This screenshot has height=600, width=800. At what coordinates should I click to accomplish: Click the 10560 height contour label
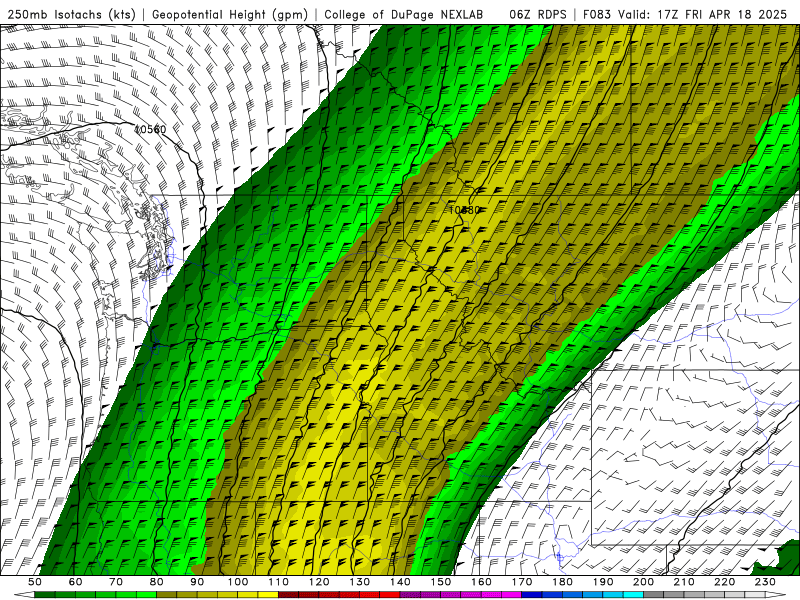click(x=151, y=130)
